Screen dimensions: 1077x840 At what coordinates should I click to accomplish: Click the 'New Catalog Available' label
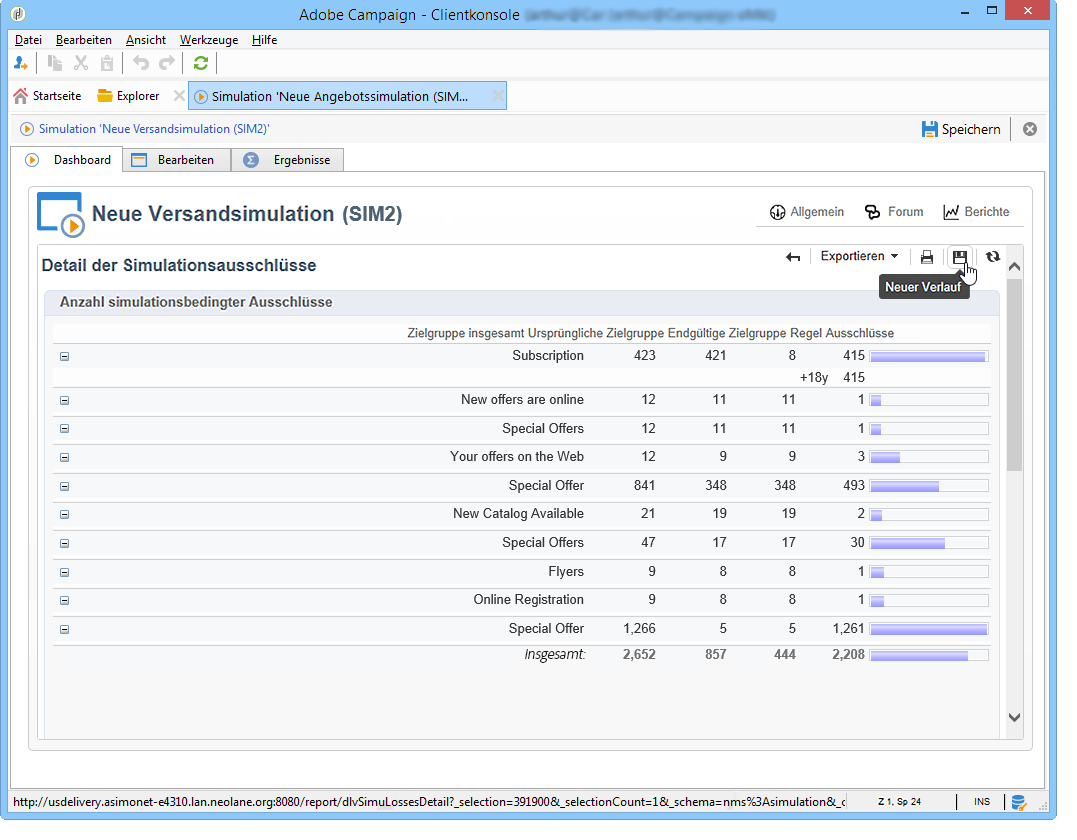point(518,514)
